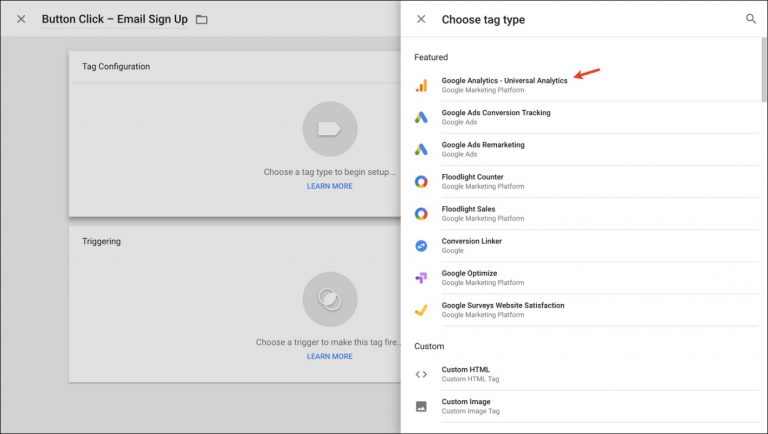The image size is (768, 434).
Task: Open the folder icon beside tag name
Action: click(x=202, y=19)
